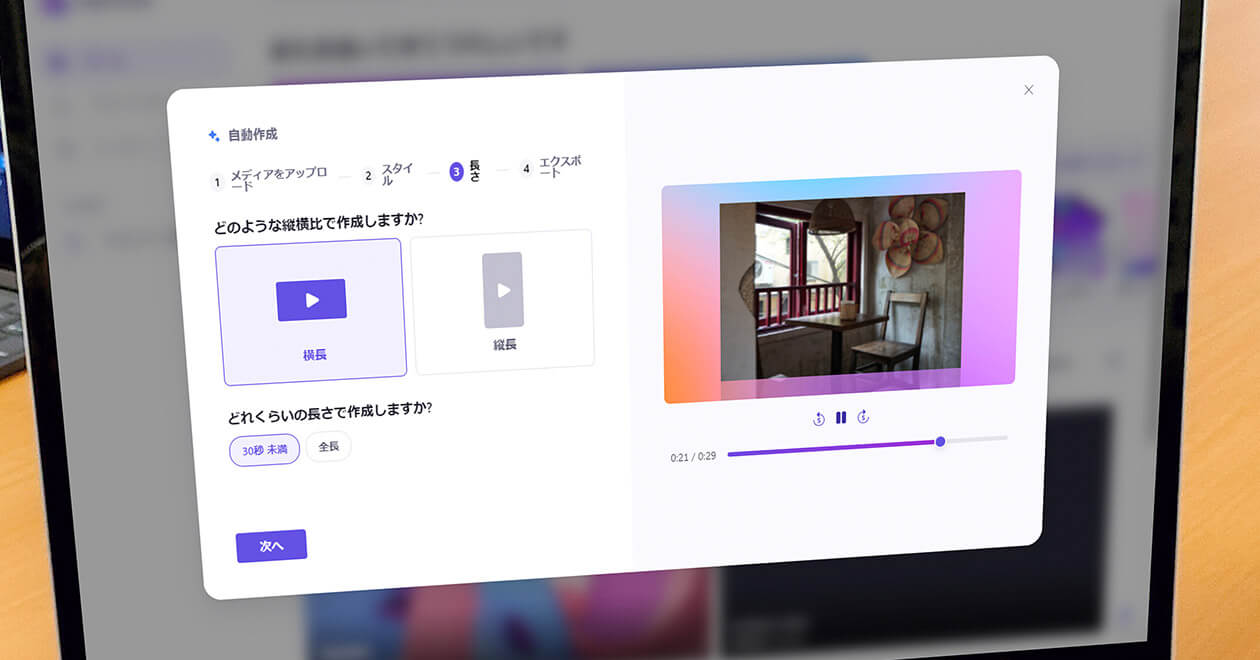This screenshot has width=1260, height=660.
Task: Click the round playhead handle on the progress bar
Action: [940, 441]
